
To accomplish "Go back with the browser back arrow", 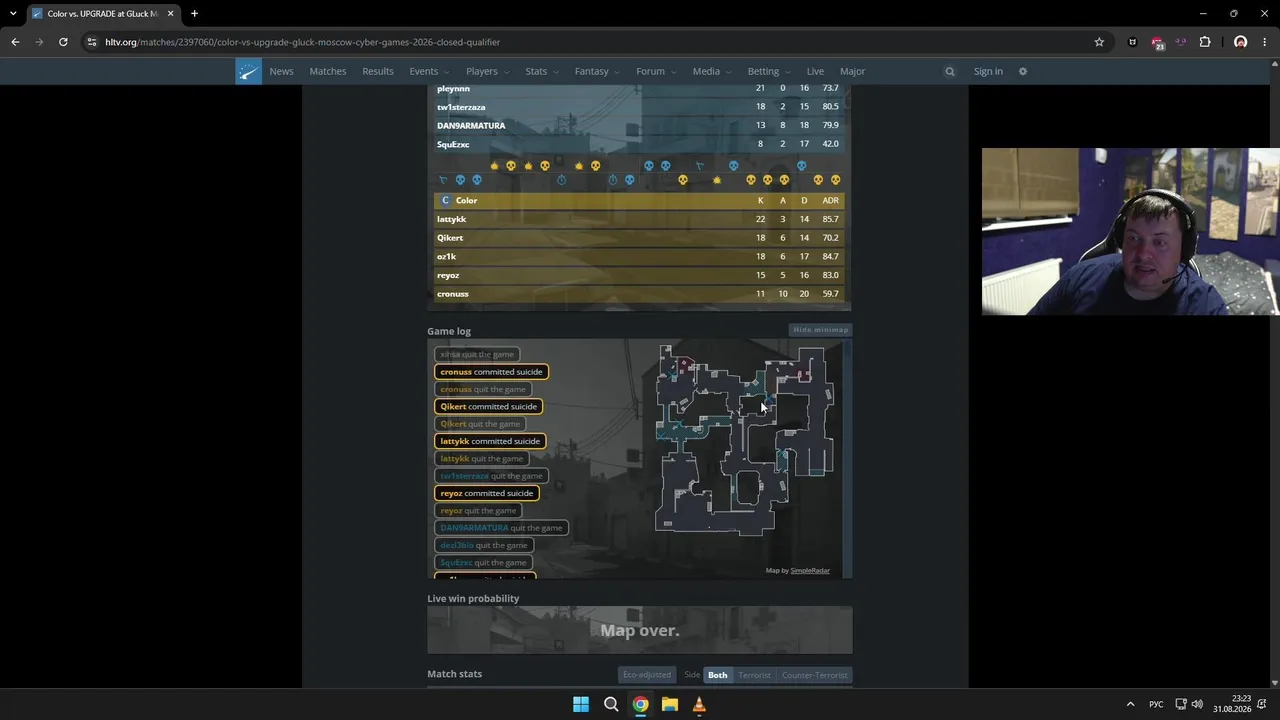I will [x=15, y=42].
